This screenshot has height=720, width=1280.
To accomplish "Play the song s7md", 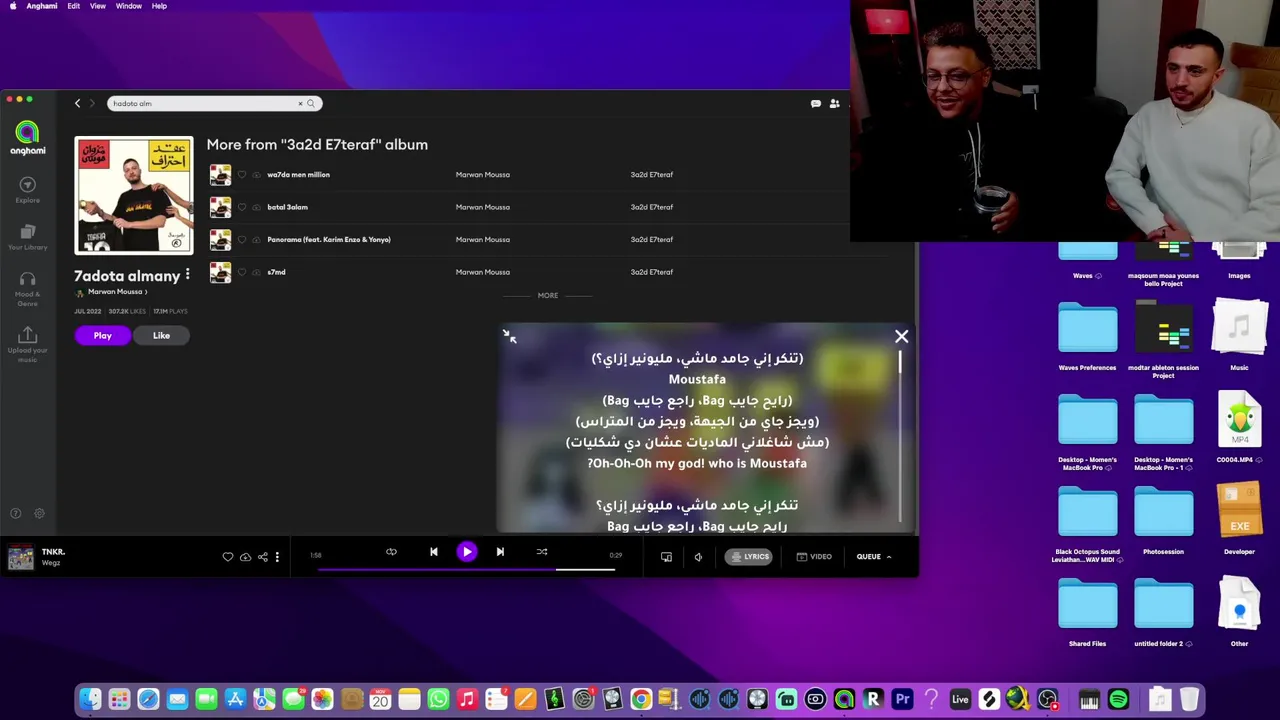I will click(x=276, y=272).
